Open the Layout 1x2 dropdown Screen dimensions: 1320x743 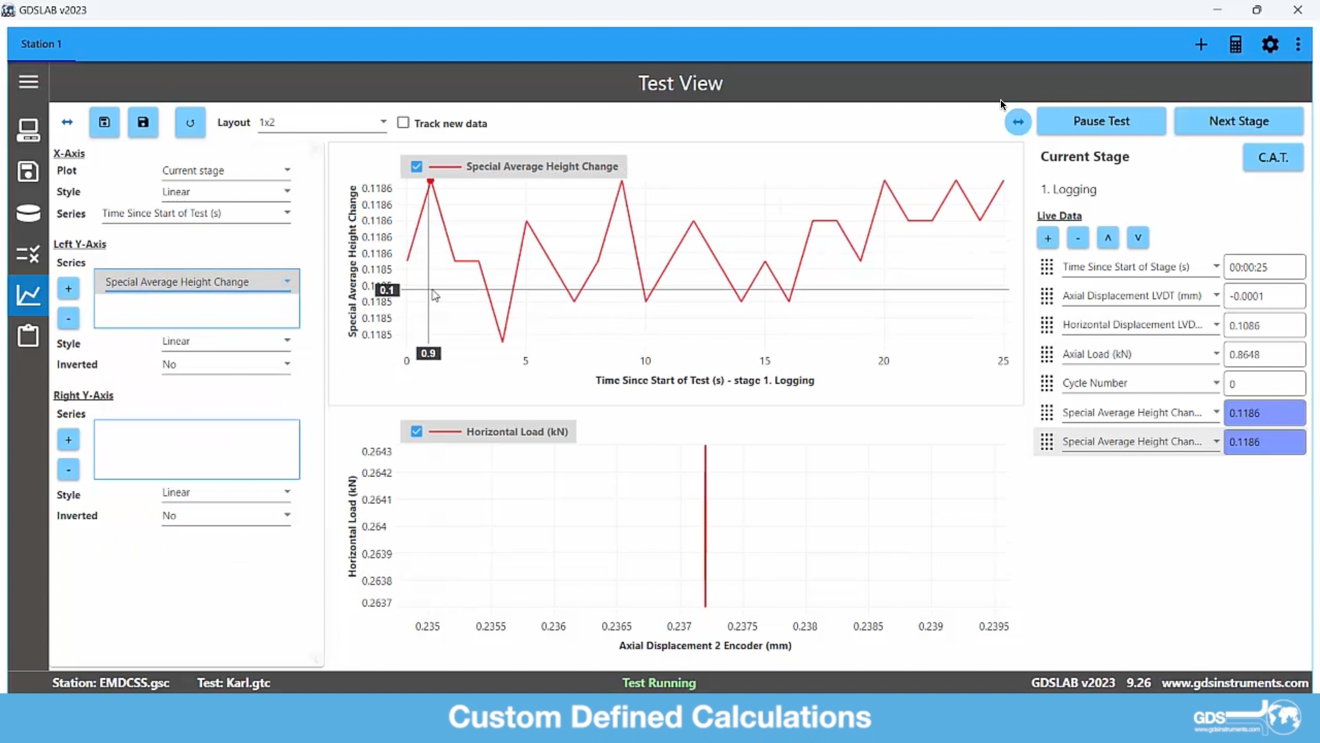[322, 122]
